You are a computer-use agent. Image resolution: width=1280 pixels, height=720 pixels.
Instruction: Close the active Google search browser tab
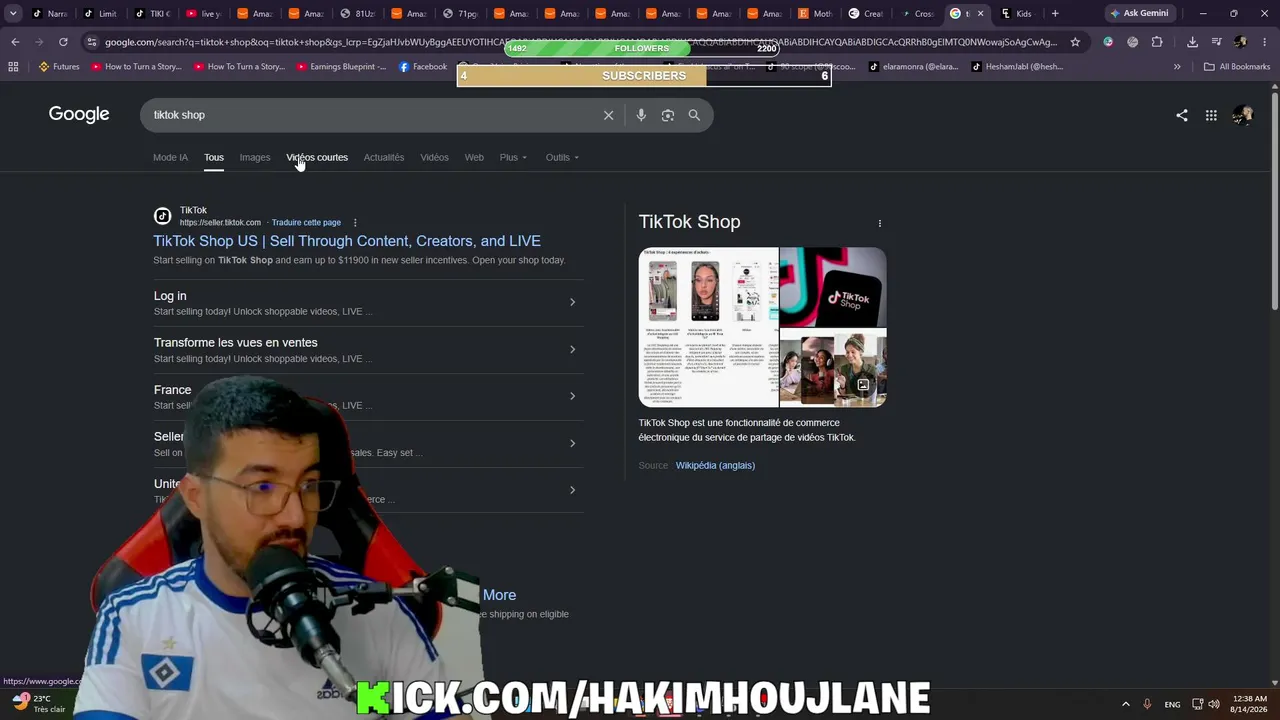point(980,14)
